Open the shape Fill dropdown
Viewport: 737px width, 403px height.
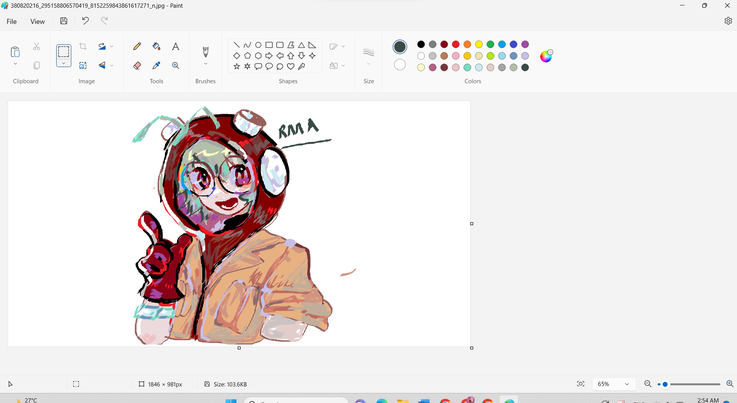pyautogui.click(x=337, y=65)
